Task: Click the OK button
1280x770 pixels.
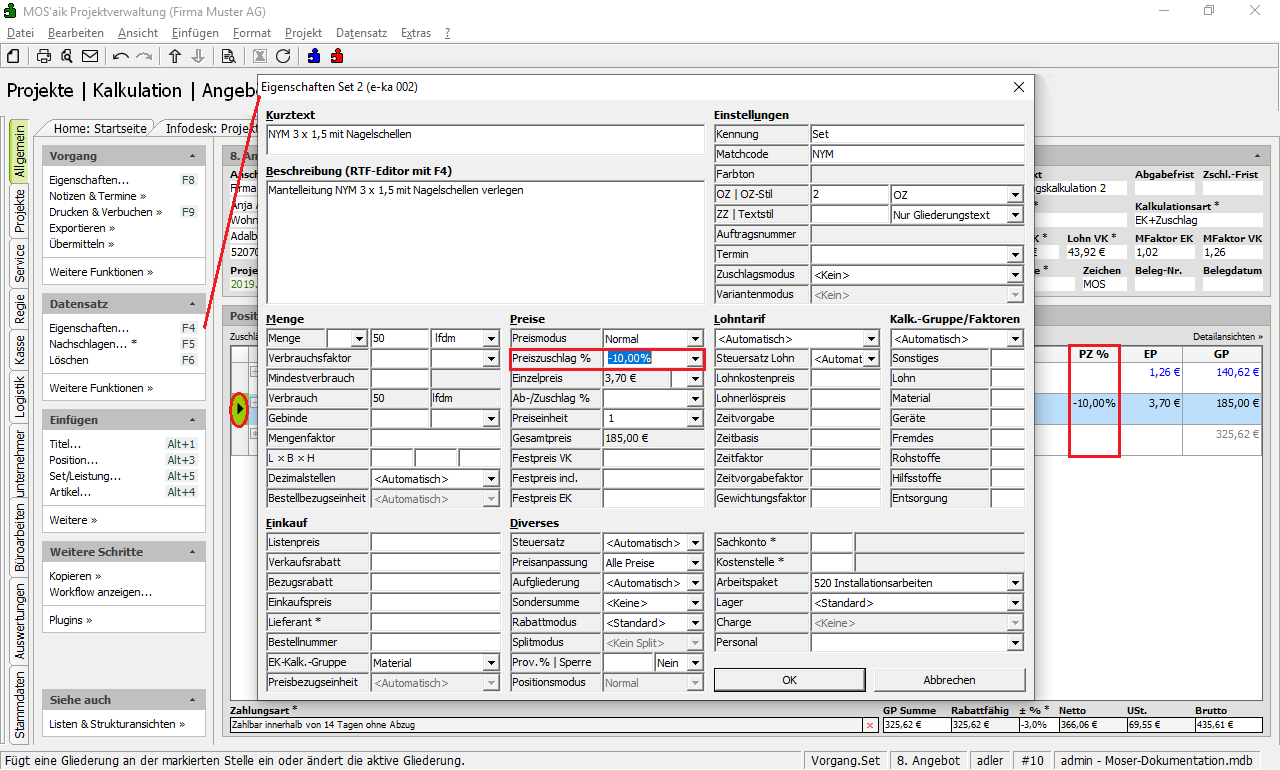Action: pos(789,680)
